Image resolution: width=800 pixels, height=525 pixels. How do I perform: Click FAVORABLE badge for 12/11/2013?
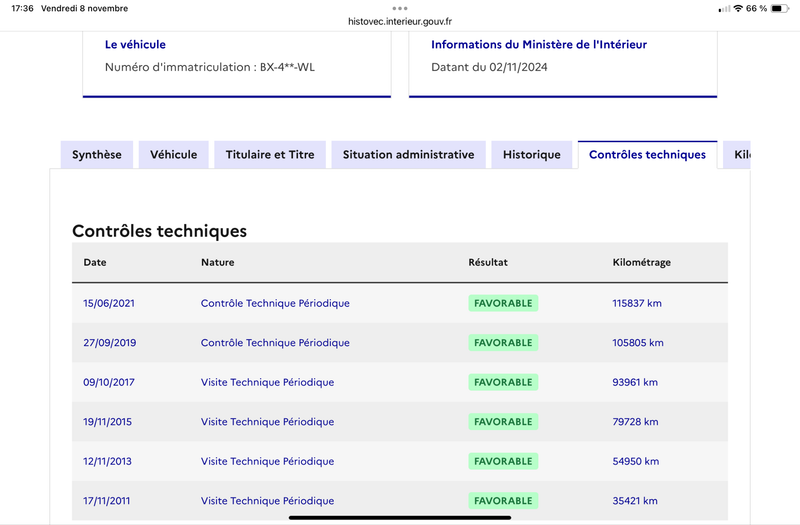coord(503,461)
